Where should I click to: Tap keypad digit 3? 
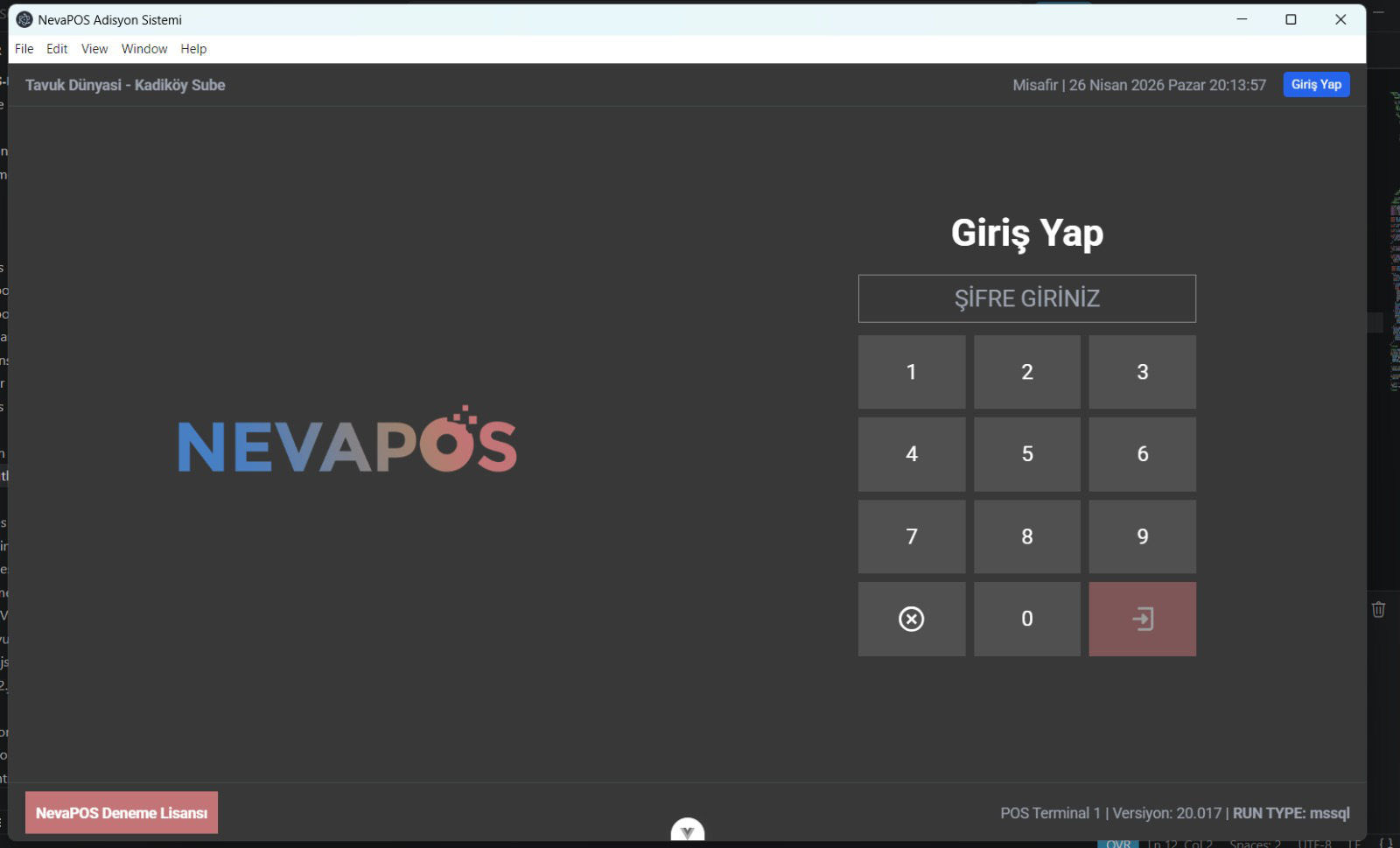click(1142, 372)
